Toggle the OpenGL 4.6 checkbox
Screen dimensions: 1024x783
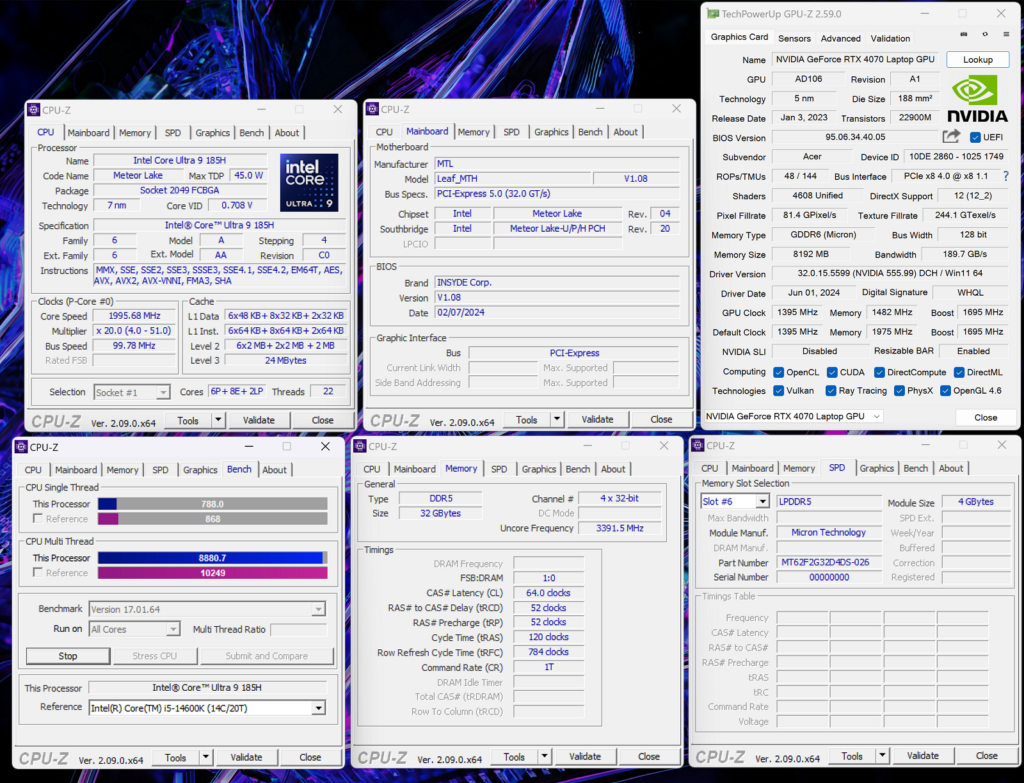tap(945, 391)
